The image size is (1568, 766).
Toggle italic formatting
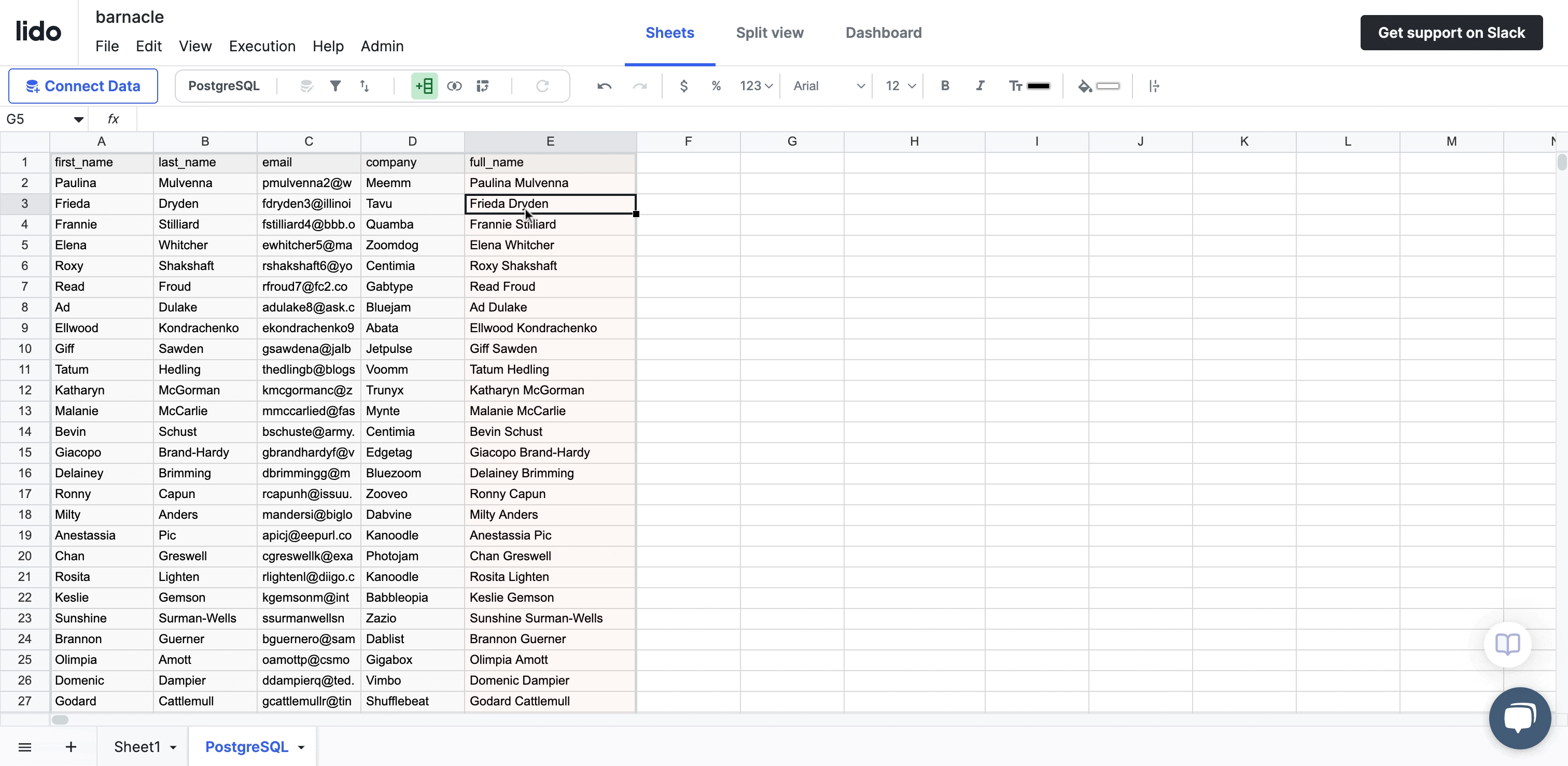[x=980, y=86]
